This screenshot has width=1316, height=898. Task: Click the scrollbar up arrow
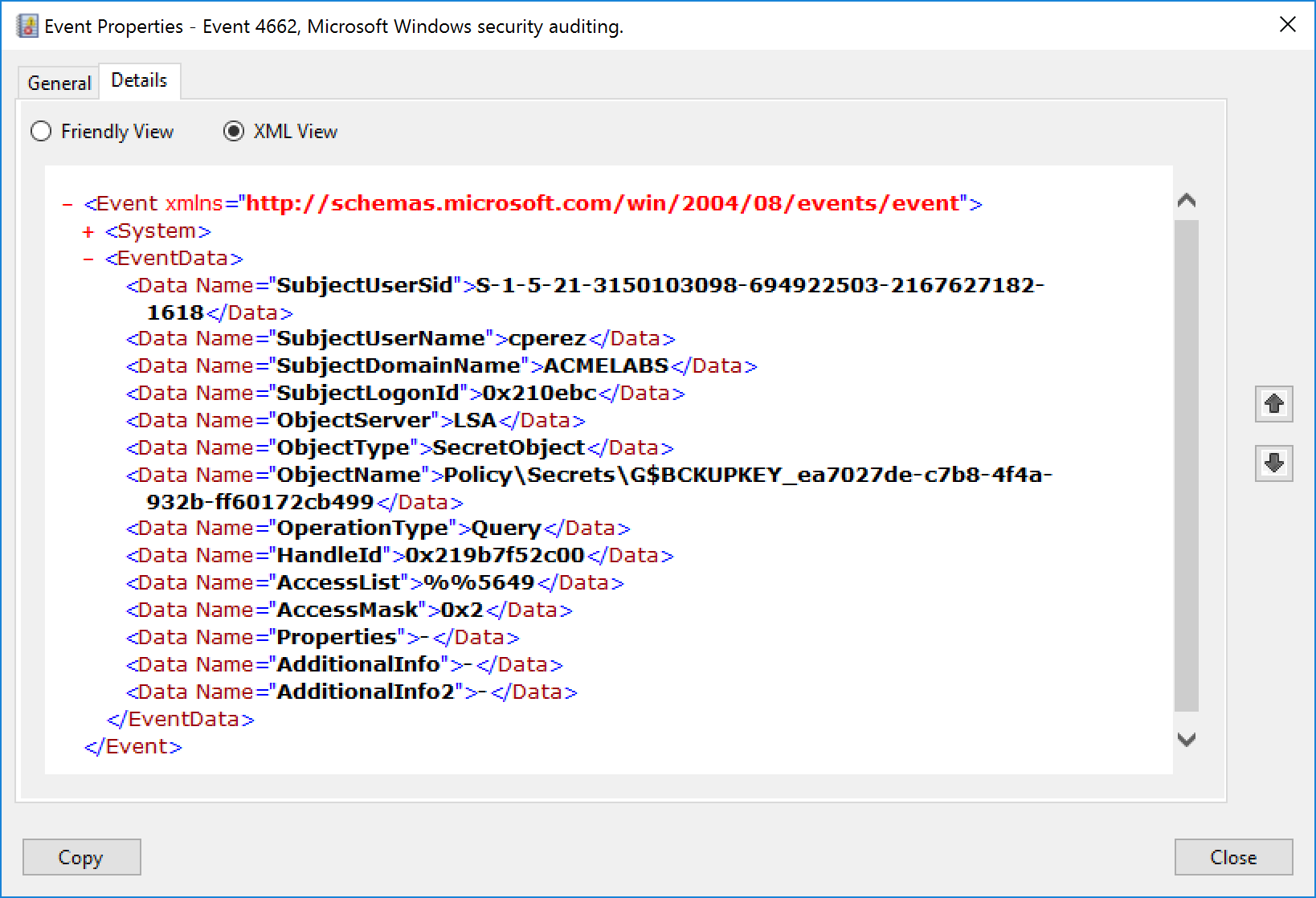click(x=1188, y=201)
